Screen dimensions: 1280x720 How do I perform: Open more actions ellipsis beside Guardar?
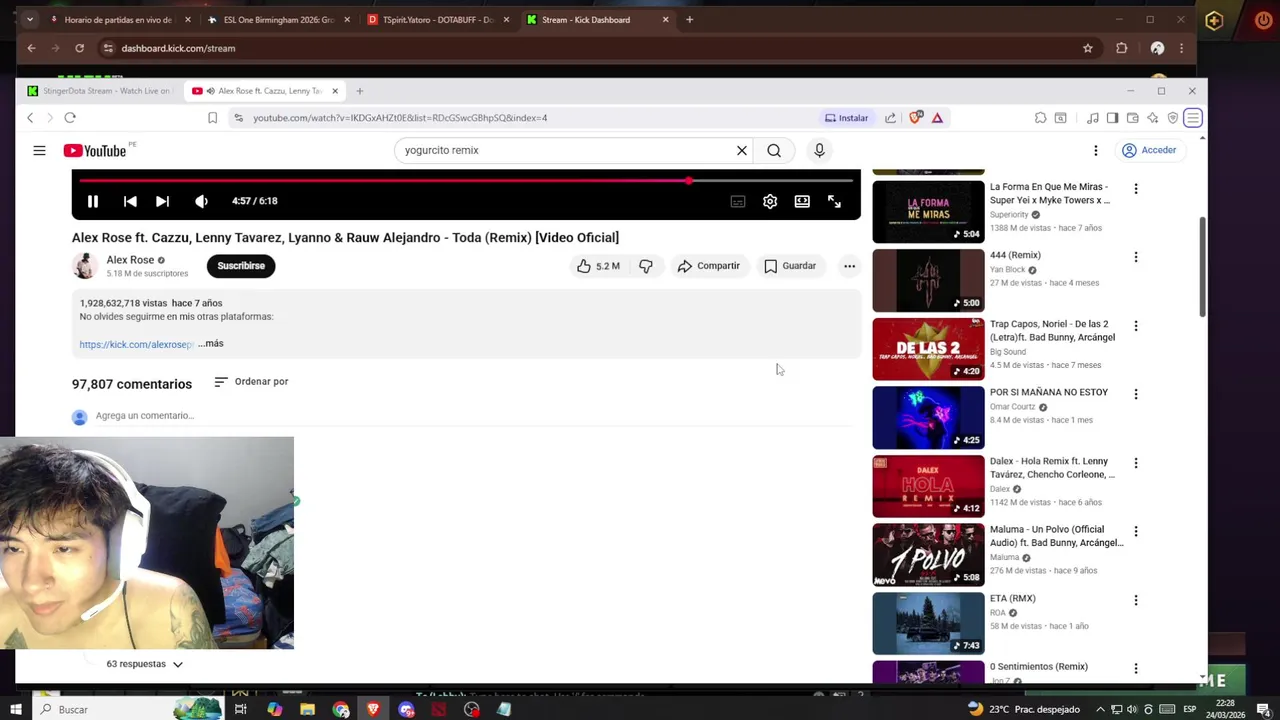(849, 266)
